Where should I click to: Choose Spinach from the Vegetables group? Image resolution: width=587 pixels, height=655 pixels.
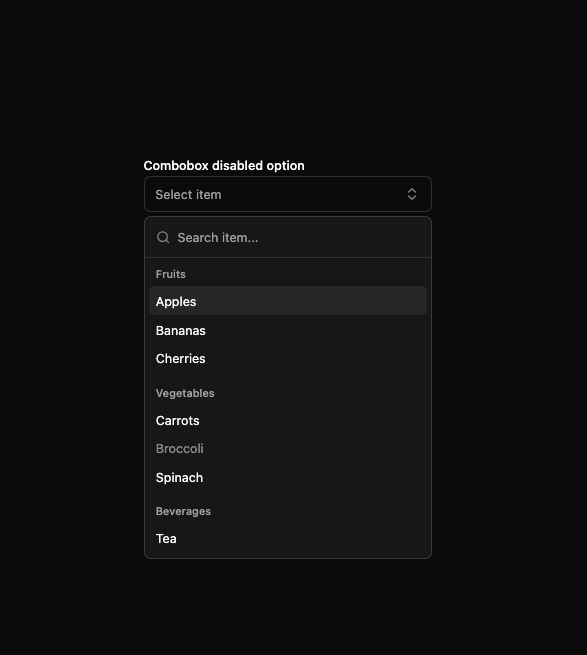coord(287,477)
